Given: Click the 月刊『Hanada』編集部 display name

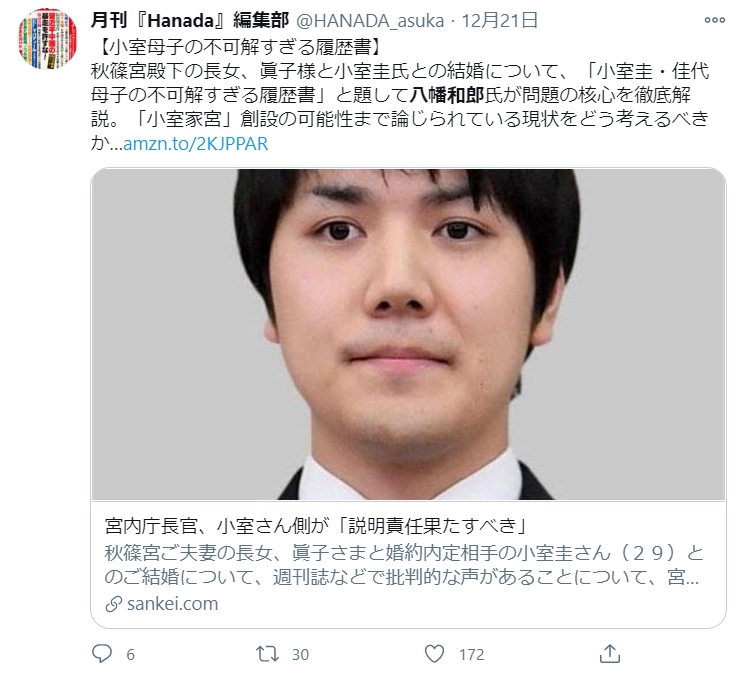Looking at the screenshot, I should (189, 20).
